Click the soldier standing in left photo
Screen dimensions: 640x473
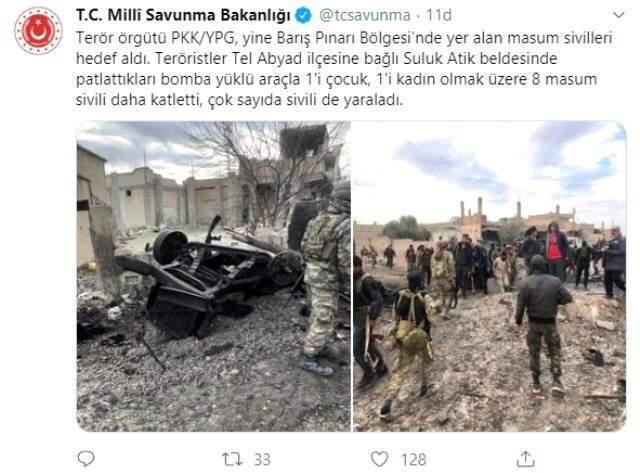325,278
